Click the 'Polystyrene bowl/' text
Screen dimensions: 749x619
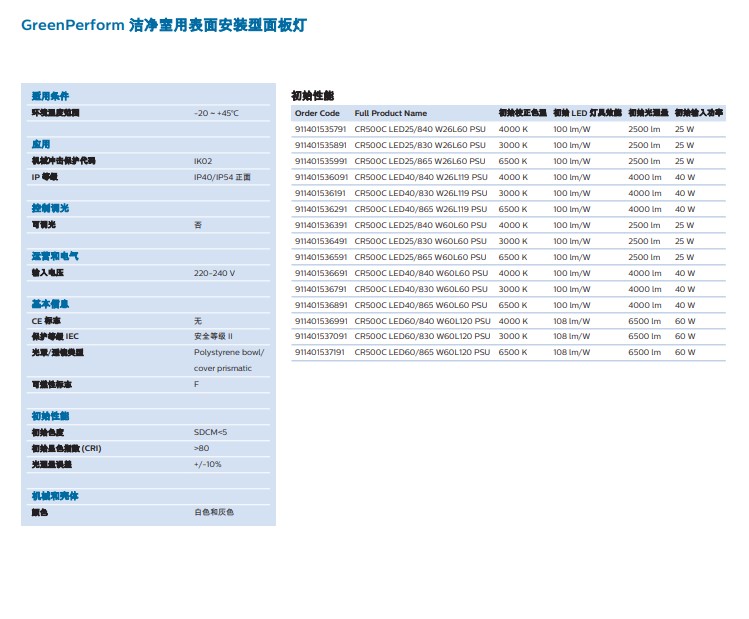pos(229,352)
